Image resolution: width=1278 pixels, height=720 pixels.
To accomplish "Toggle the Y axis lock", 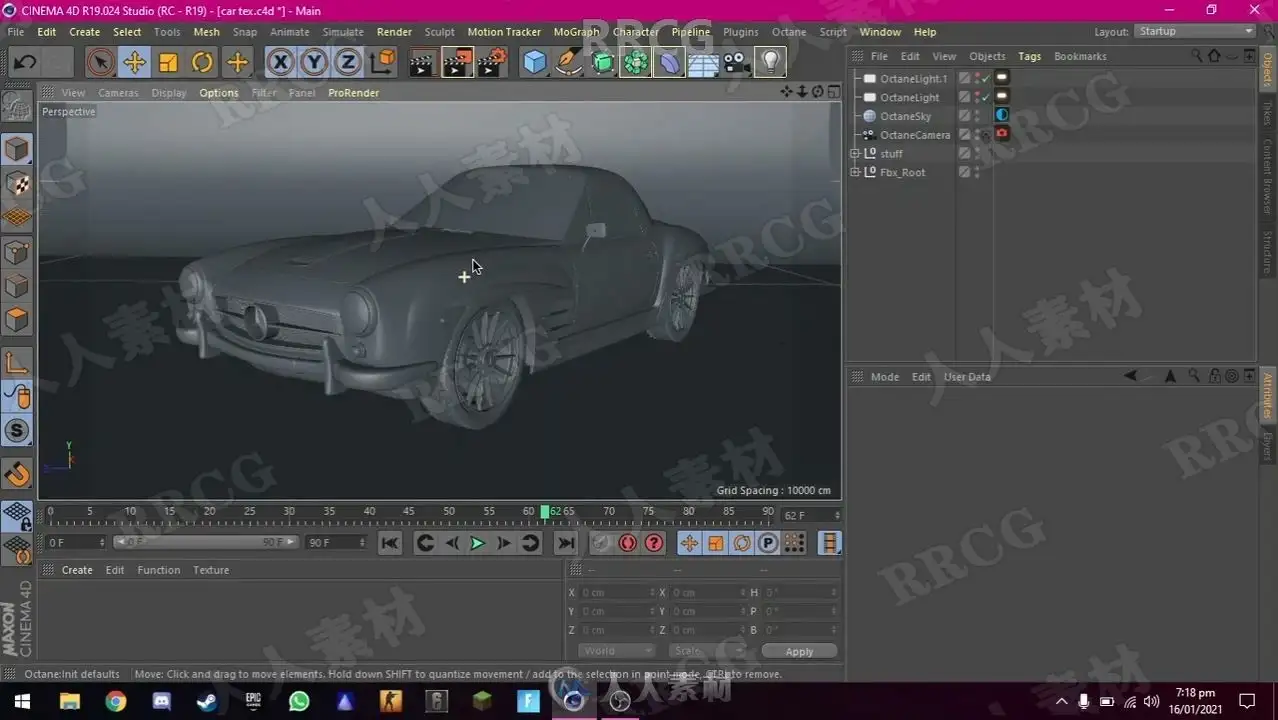I will 314,63.
